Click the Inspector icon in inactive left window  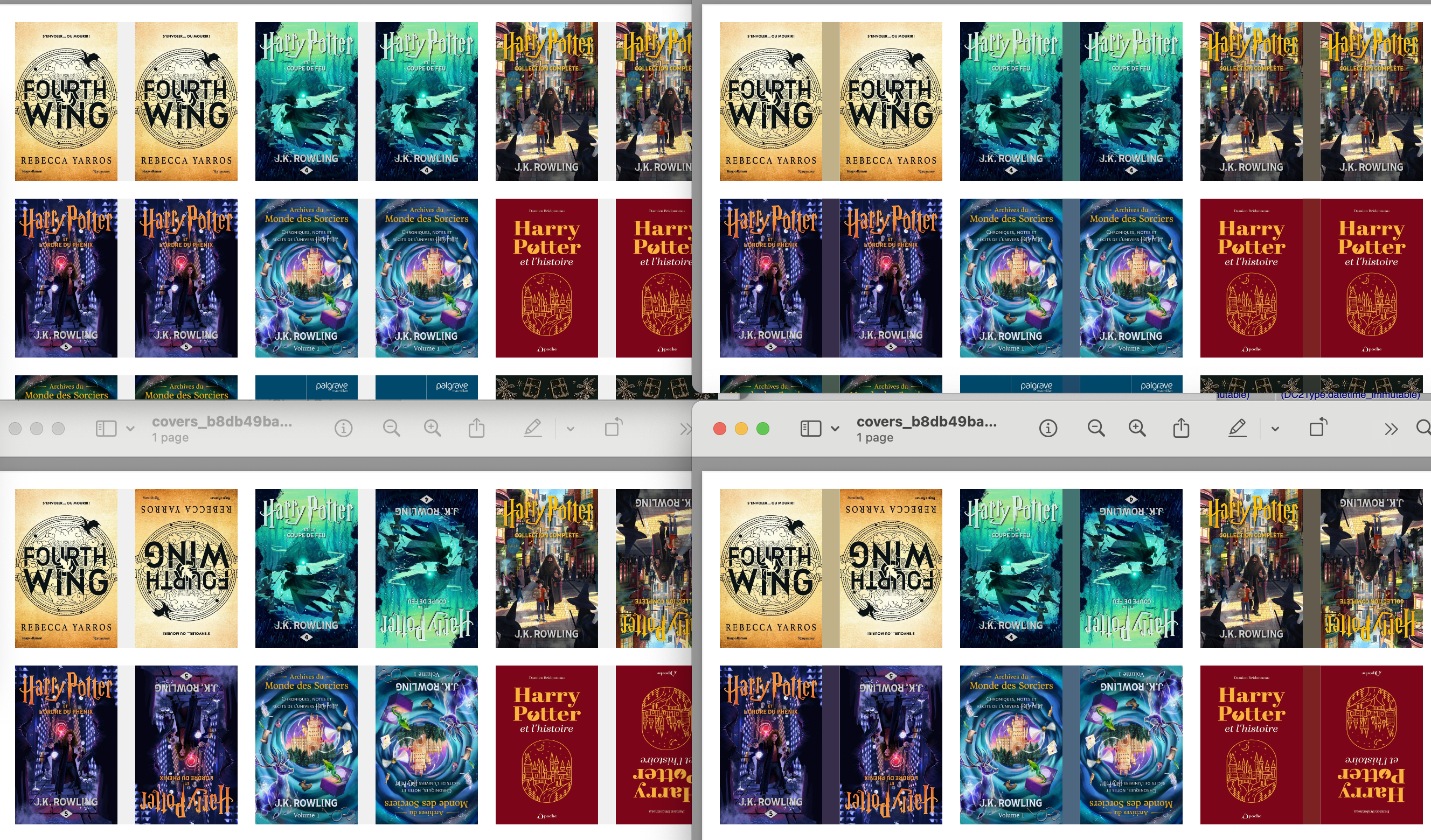[x=343, y=429]
